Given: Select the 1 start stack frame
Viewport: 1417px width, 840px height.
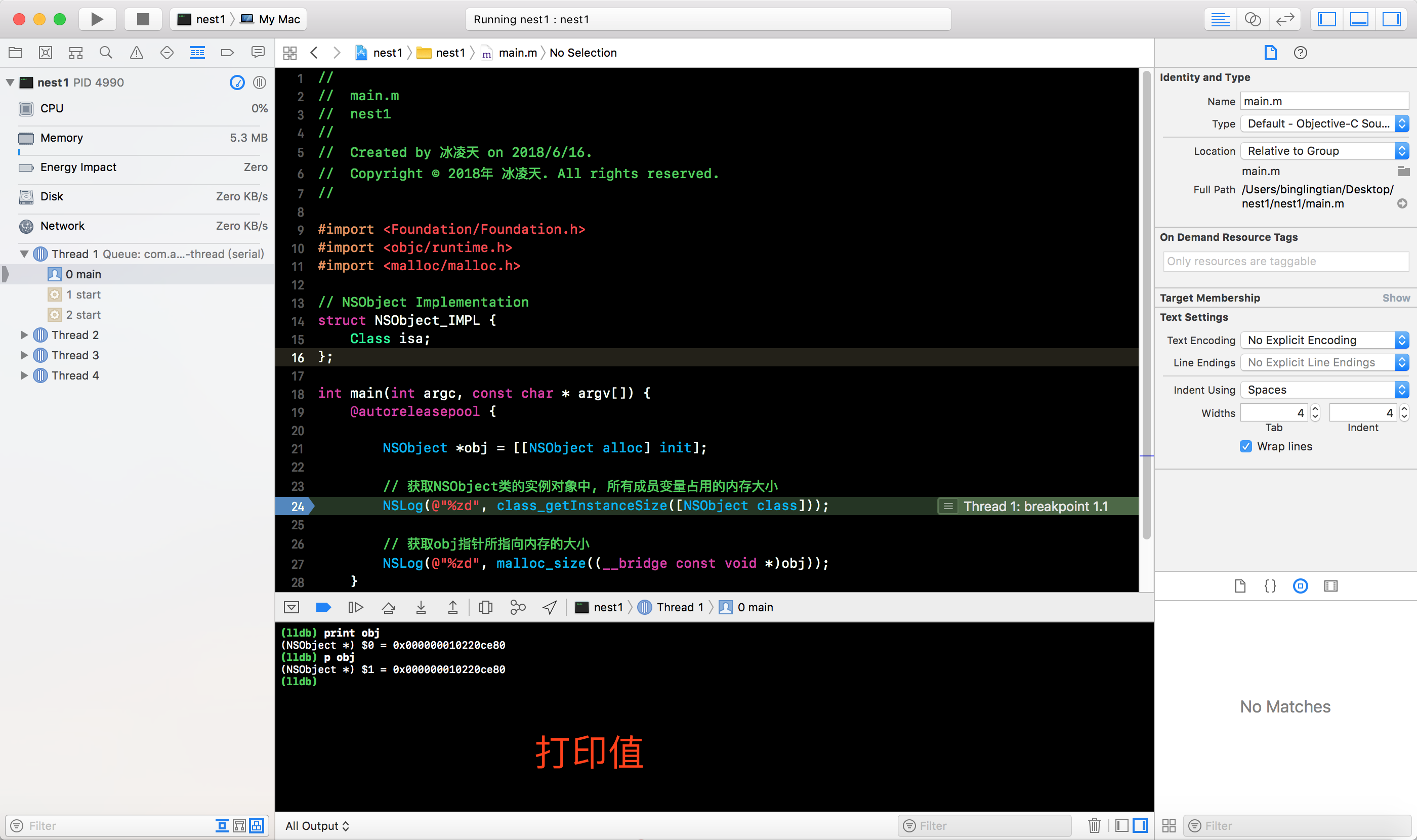Looking at the screenshot, I should [83, 295].
